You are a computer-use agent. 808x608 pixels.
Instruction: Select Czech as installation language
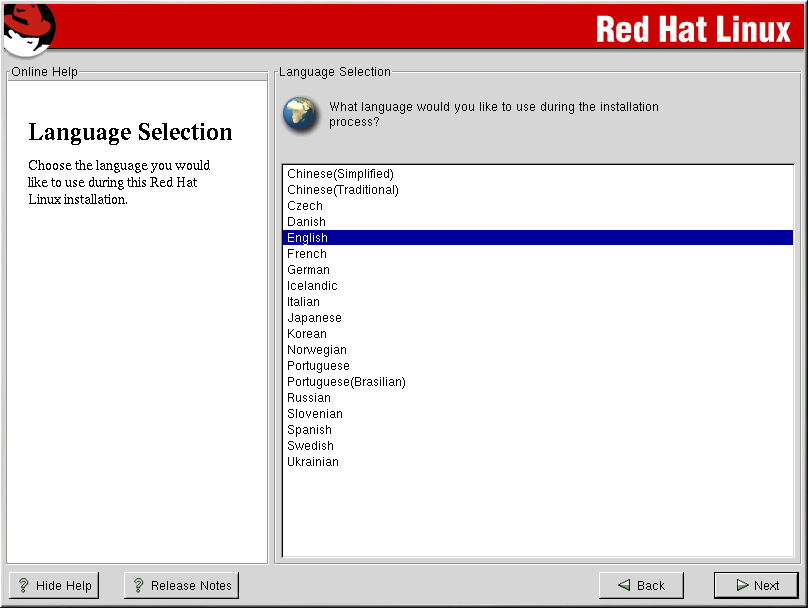click(305, 206)
